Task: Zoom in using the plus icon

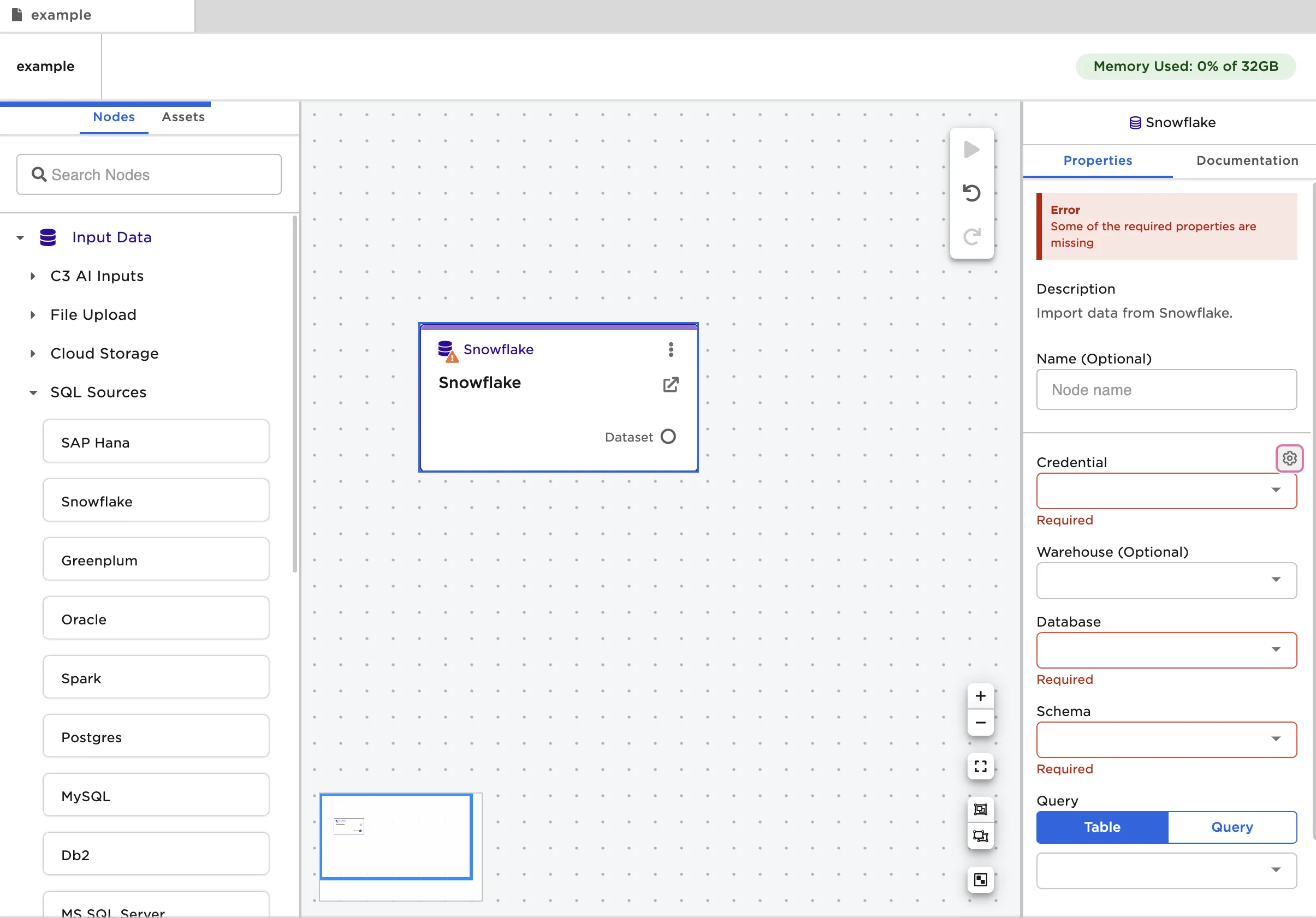Action: [980, 696]
